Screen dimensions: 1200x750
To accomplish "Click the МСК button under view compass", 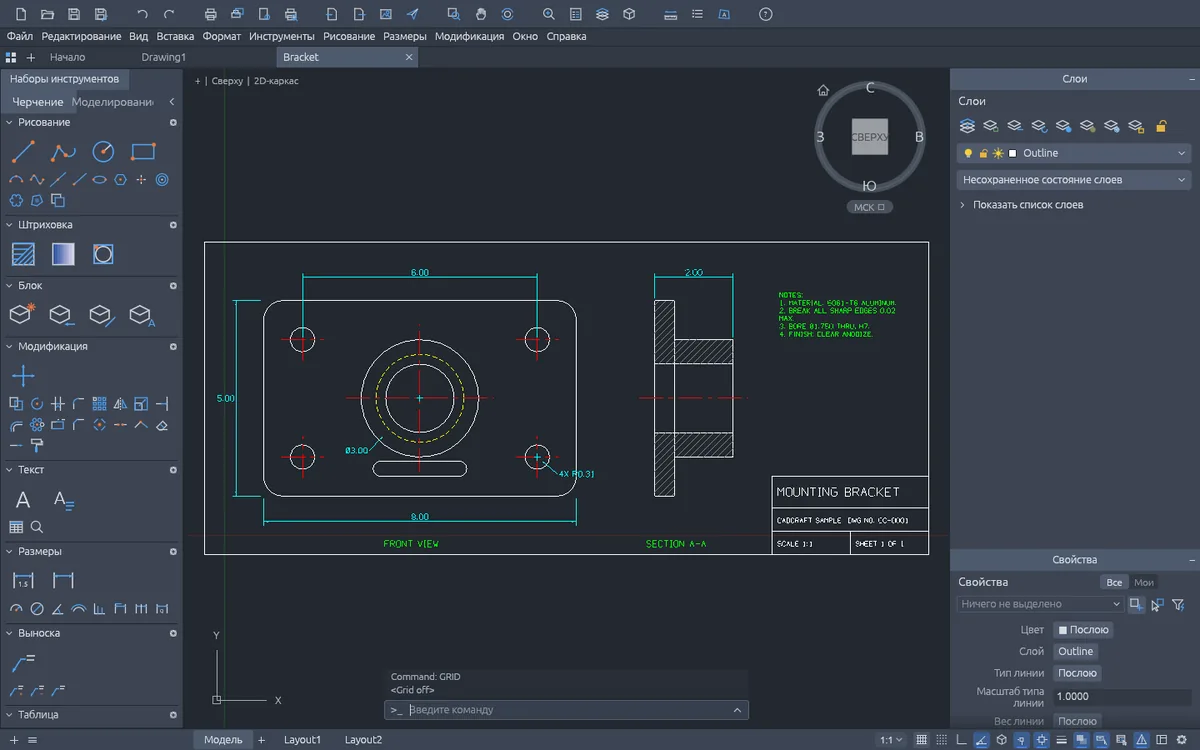I will (x=870, y=207).
